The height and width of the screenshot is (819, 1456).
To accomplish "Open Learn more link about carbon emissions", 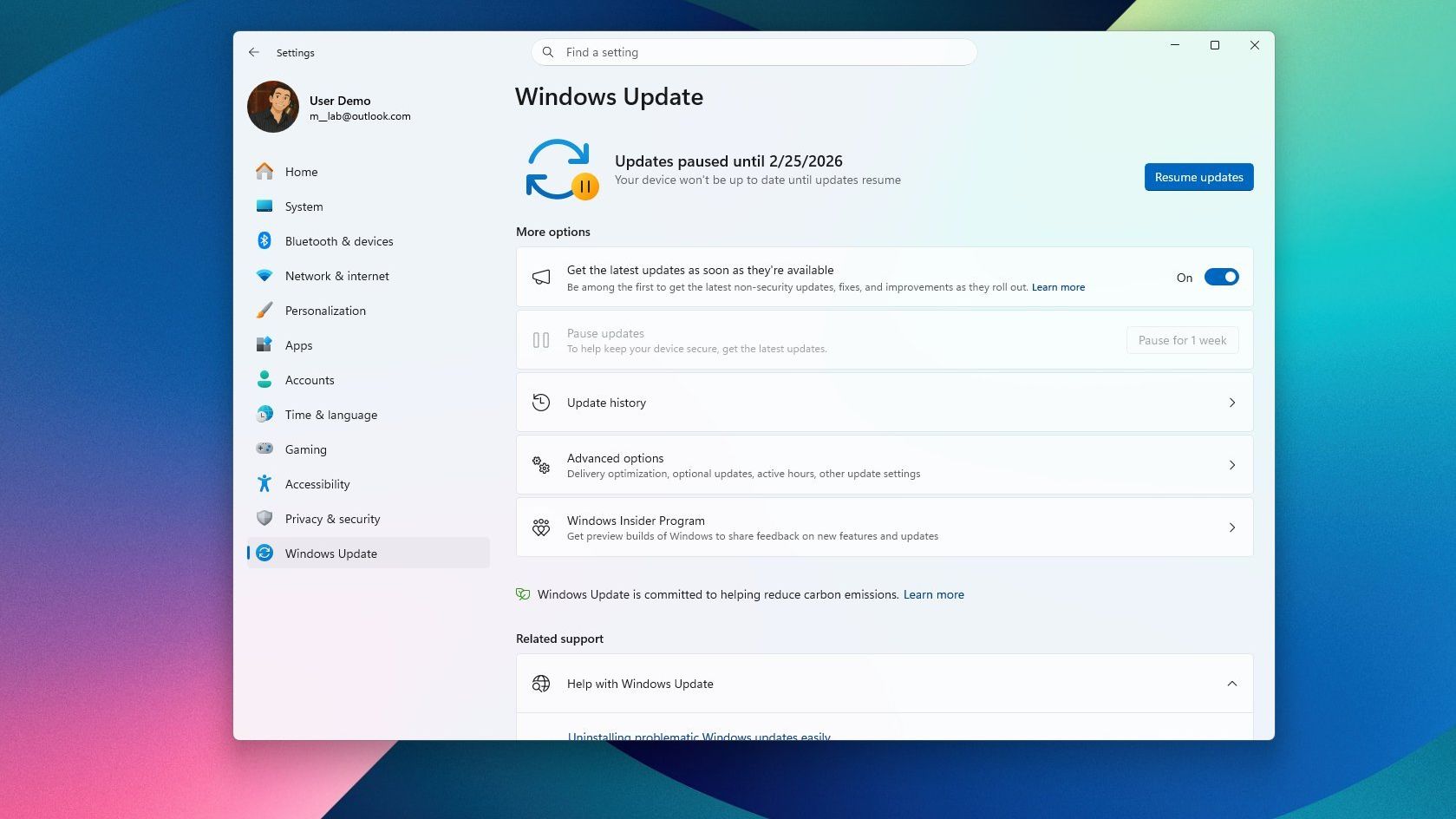I will [934, 594].
